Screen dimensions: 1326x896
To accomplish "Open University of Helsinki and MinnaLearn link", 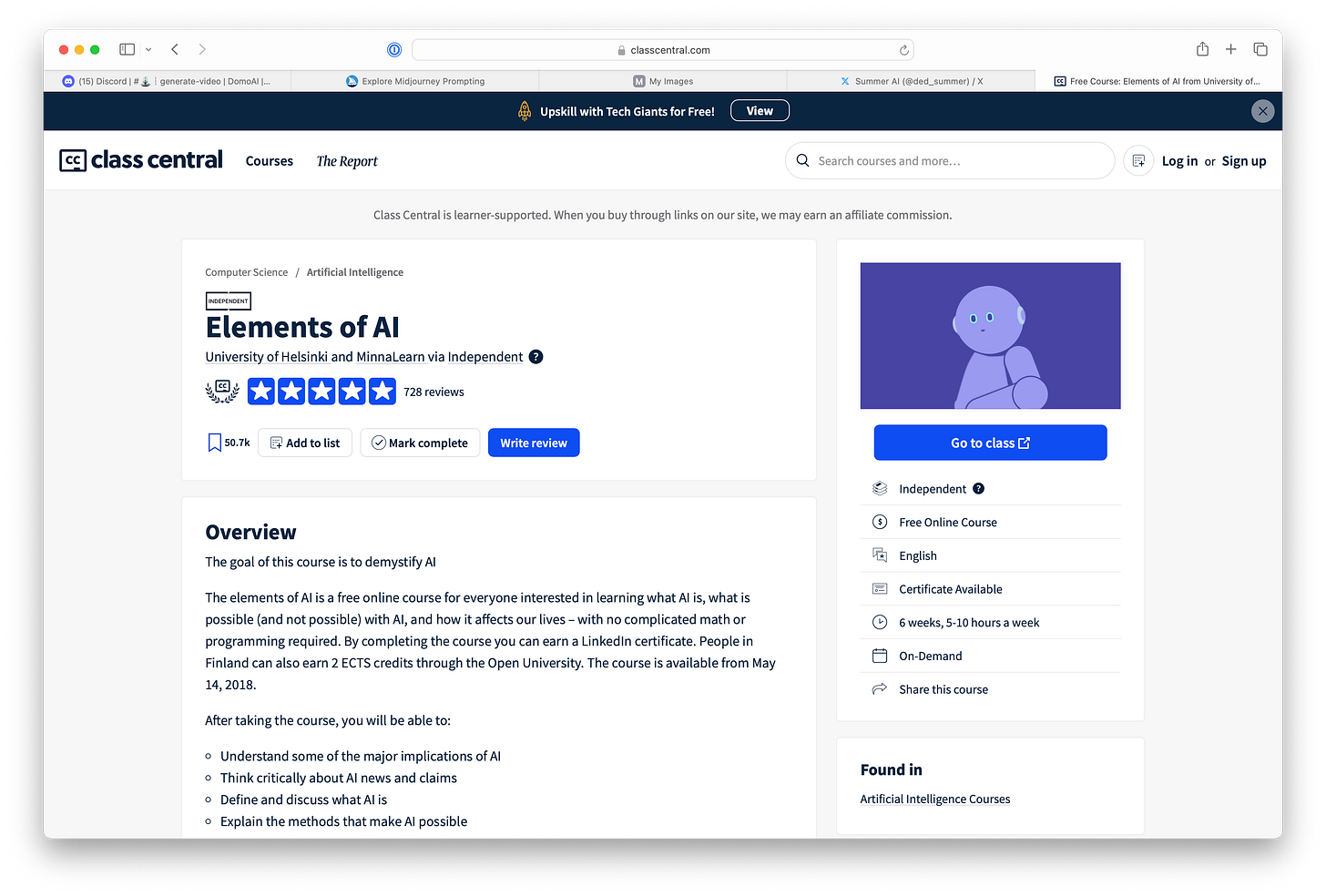I will click(x=315, y=357).
